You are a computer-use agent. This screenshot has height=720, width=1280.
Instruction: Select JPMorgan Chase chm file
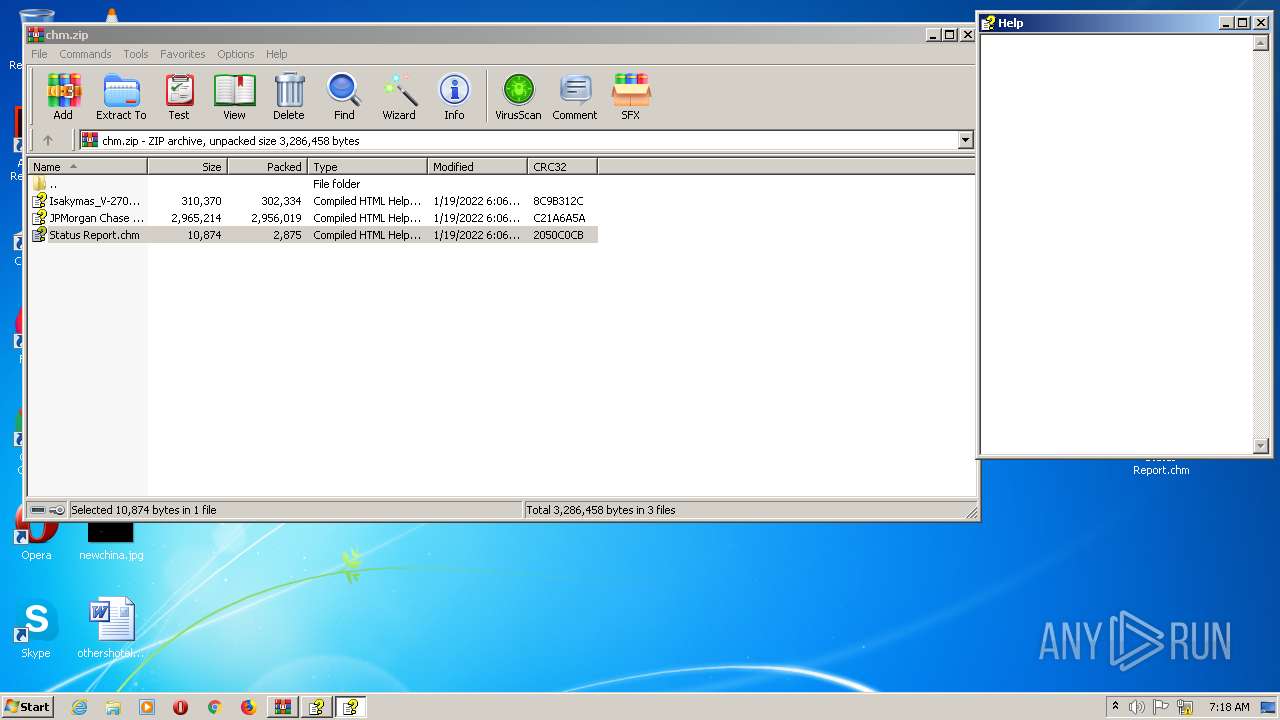(x=313, y=218)
